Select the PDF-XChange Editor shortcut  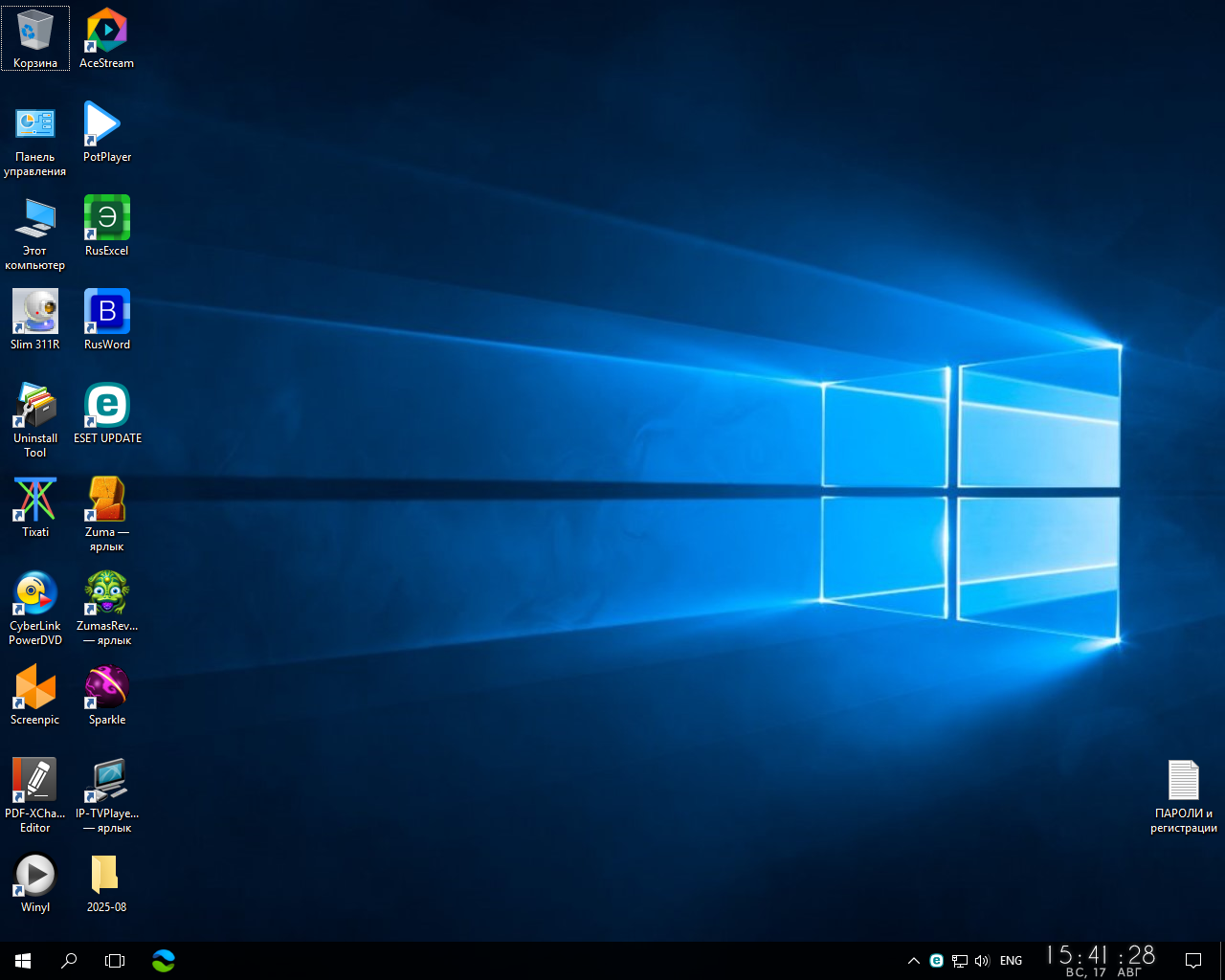click(35, 796)
